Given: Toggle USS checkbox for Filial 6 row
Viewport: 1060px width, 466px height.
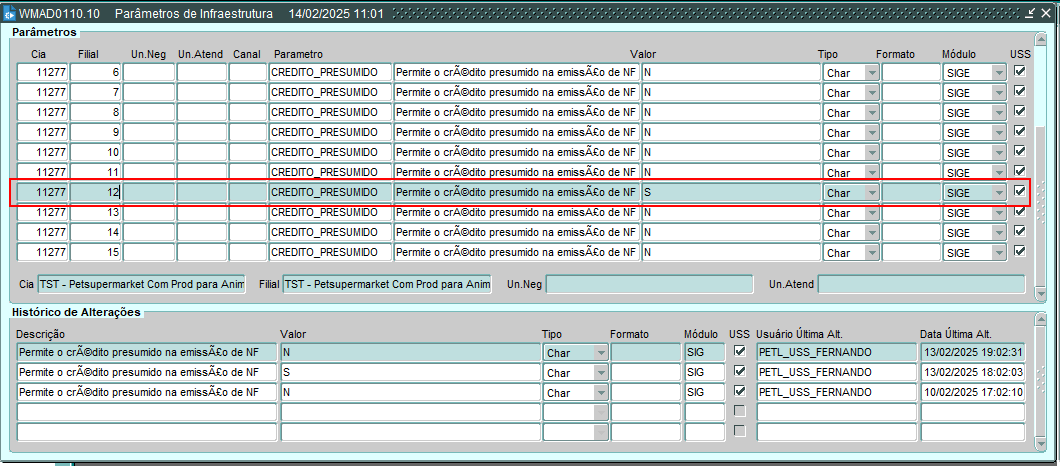Looking at the screenshot, I should 1019,72.
